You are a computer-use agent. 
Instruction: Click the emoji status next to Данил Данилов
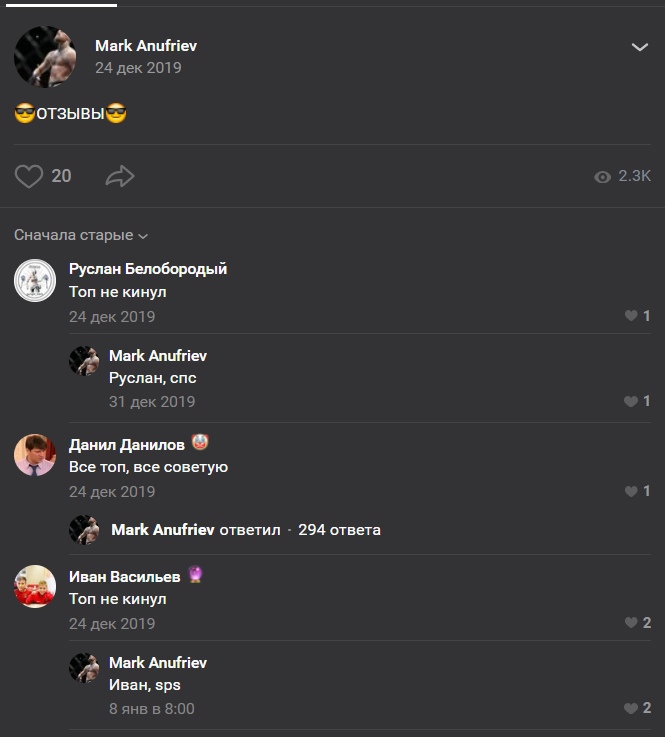[200, 443]
